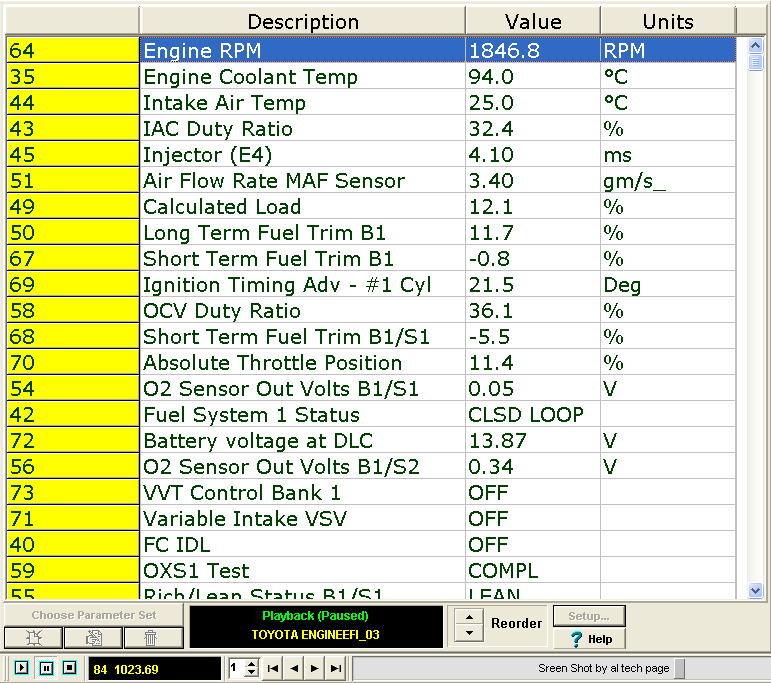The width and height of the screenshot is (771, 683).
Task: Click the playback position slider handle
Action: (x=679, y=668)
